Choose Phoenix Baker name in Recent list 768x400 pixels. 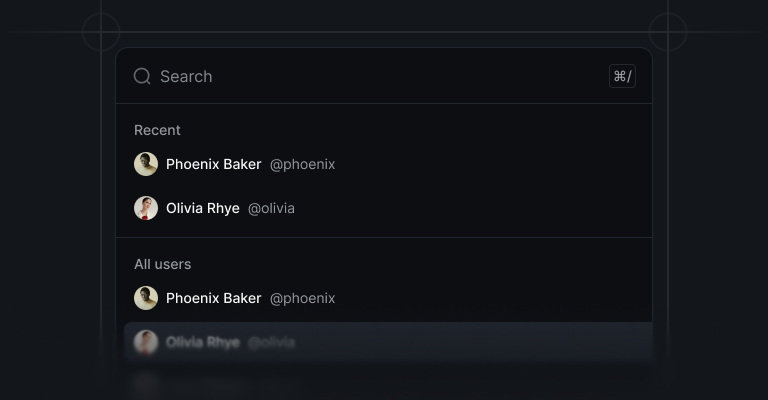(214, 164)
